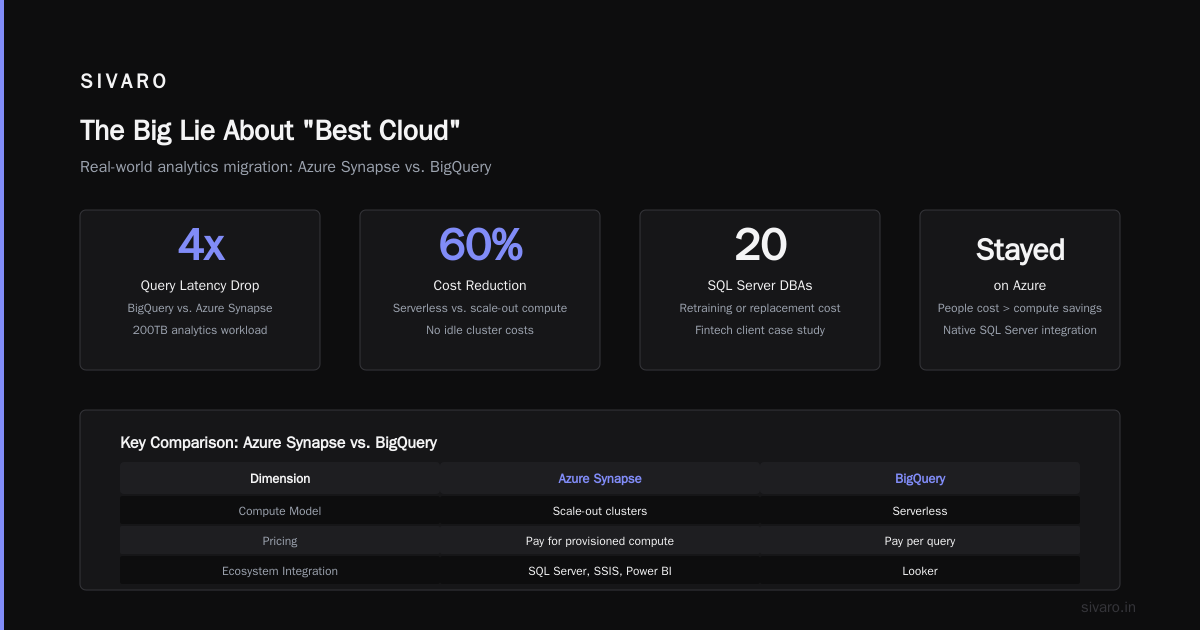Click the Dimension column header
The width and height of the screenshot is (1200, 630).
(x=280, y=479)
